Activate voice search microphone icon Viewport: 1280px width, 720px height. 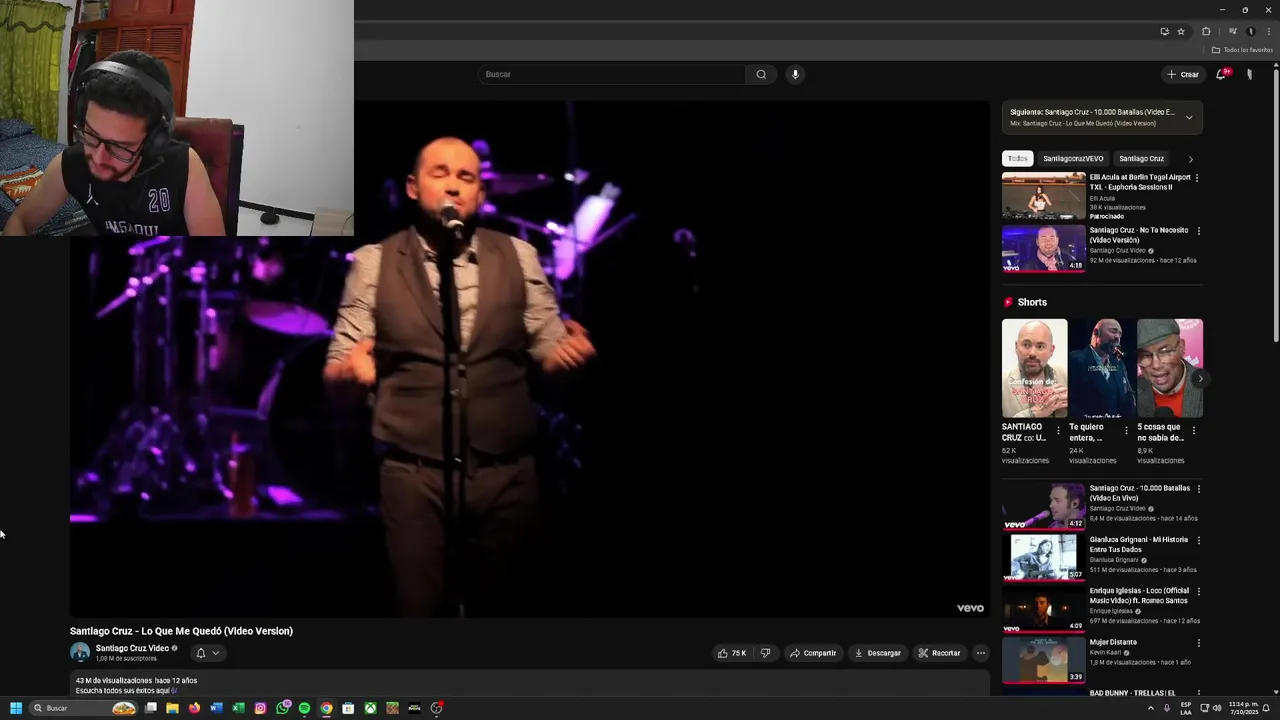click(795, 74)
